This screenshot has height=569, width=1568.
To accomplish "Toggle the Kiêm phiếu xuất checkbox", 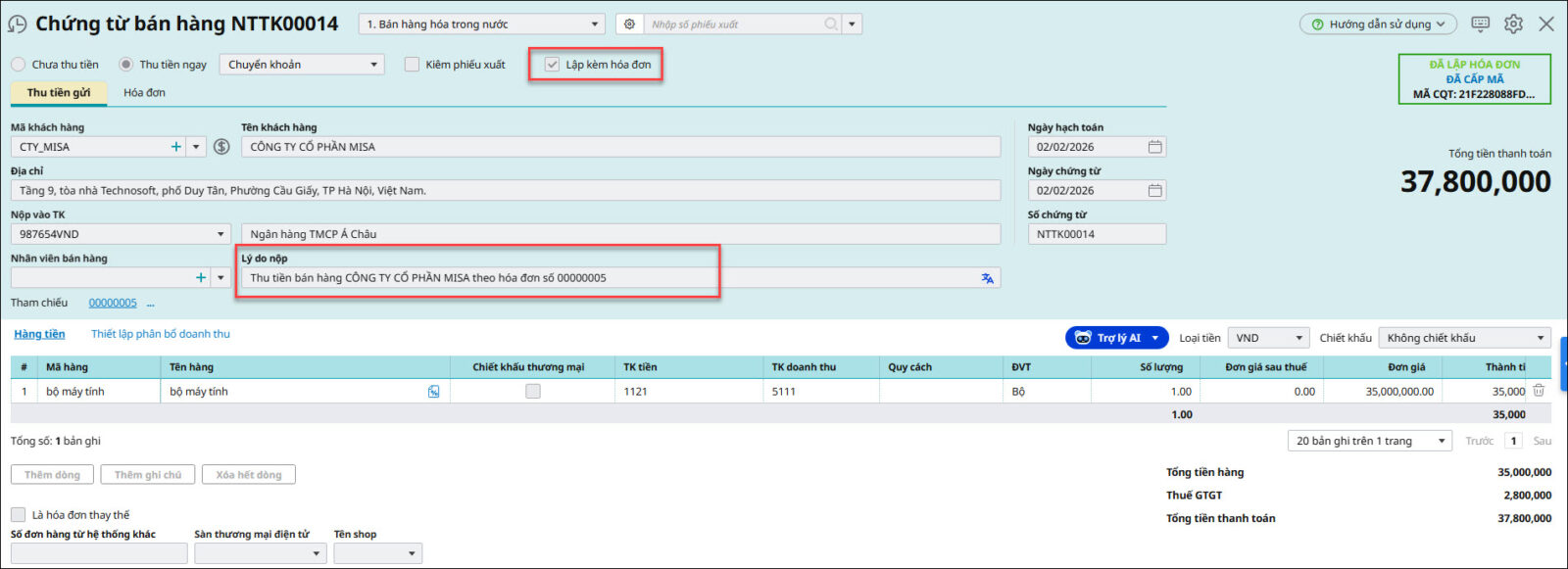I will pyautogui.click(x=413, y=65).
